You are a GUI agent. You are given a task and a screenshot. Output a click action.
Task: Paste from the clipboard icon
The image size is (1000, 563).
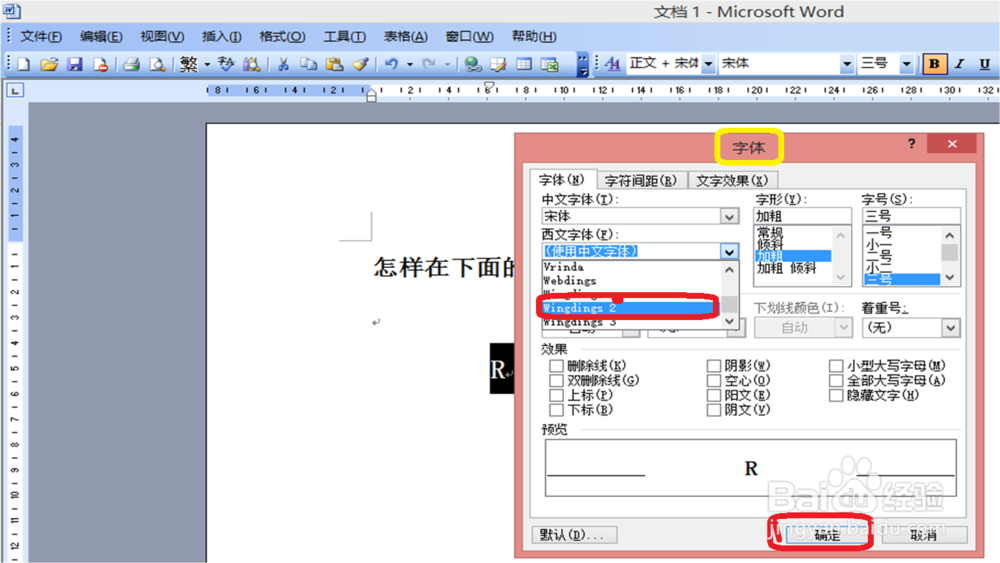click(334, 64)
